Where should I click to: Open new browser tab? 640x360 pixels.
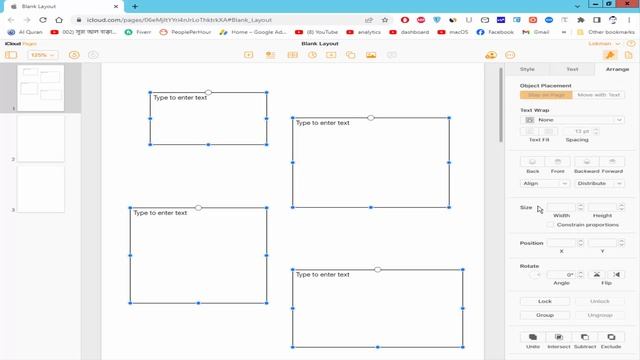[x=135, y=6]
